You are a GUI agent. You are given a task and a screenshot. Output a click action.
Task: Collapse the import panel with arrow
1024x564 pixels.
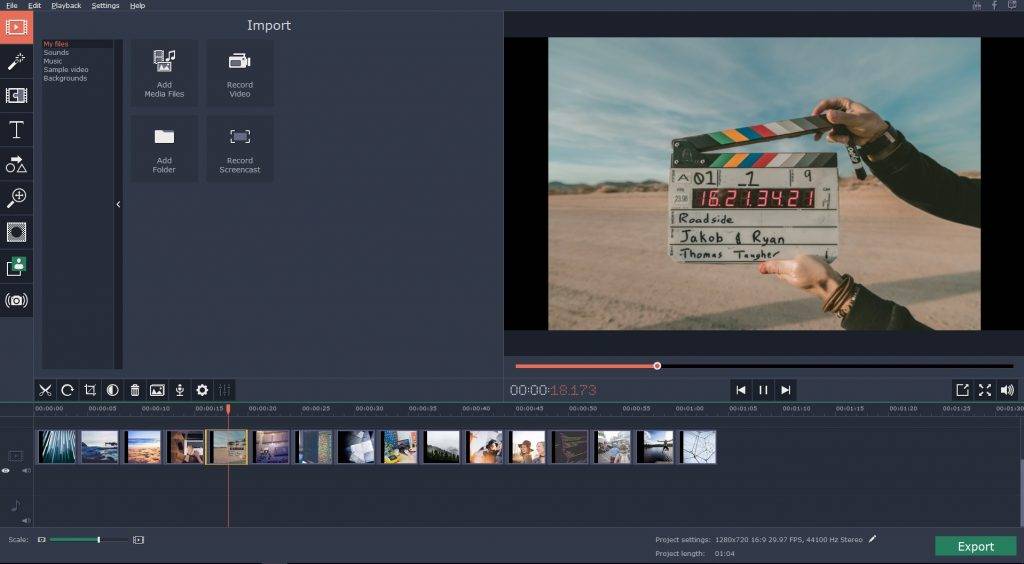click(118, 204)
